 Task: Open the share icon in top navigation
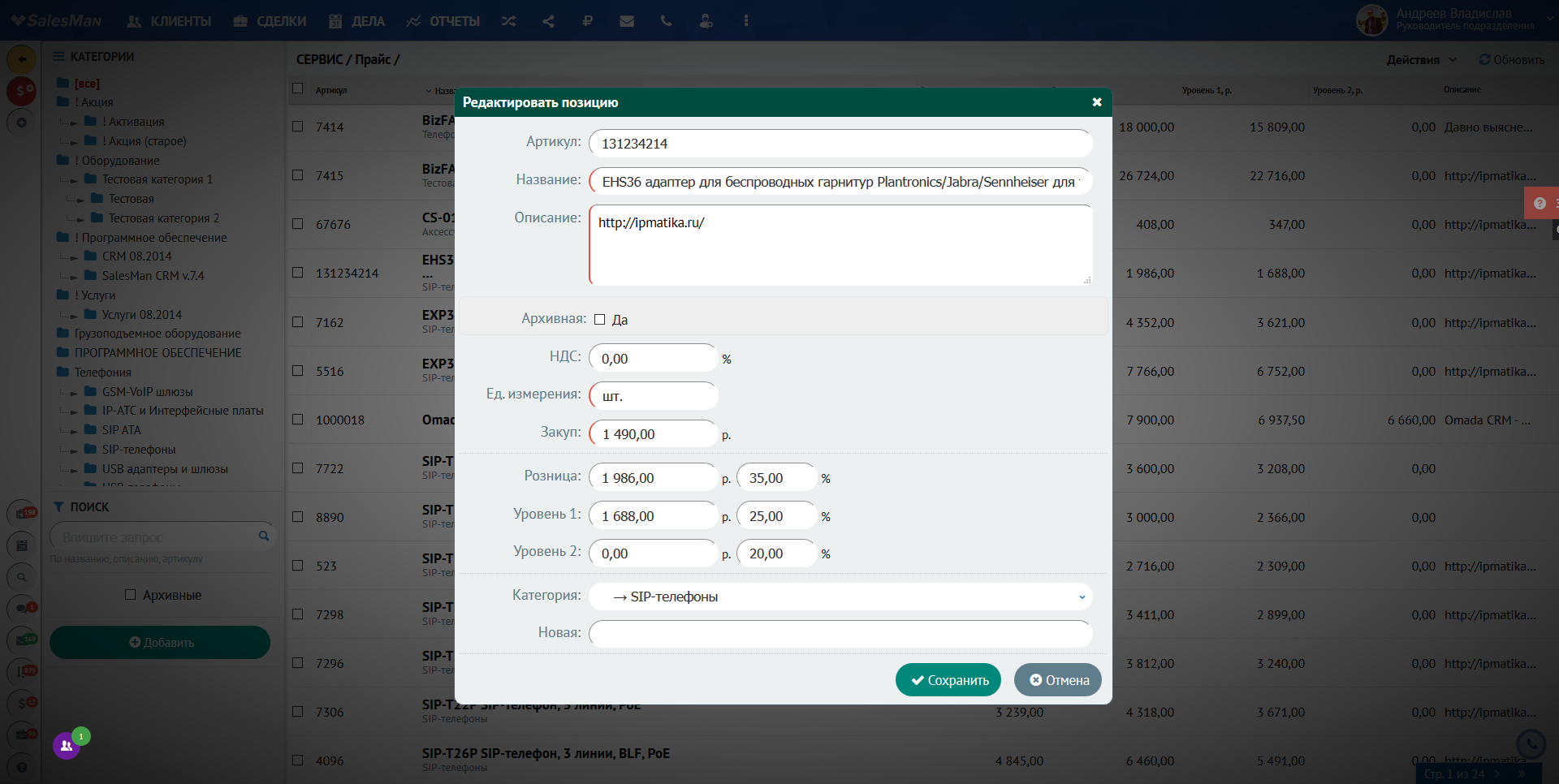coord(549,21)
